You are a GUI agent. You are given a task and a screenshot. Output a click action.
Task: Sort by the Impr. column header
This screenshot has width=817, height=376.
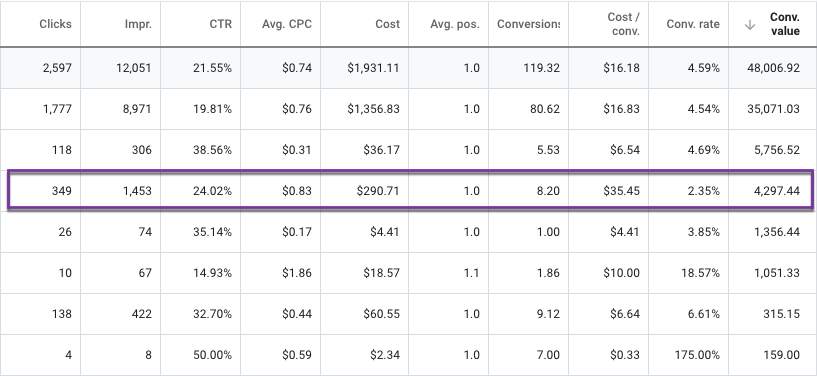(138, 24)
